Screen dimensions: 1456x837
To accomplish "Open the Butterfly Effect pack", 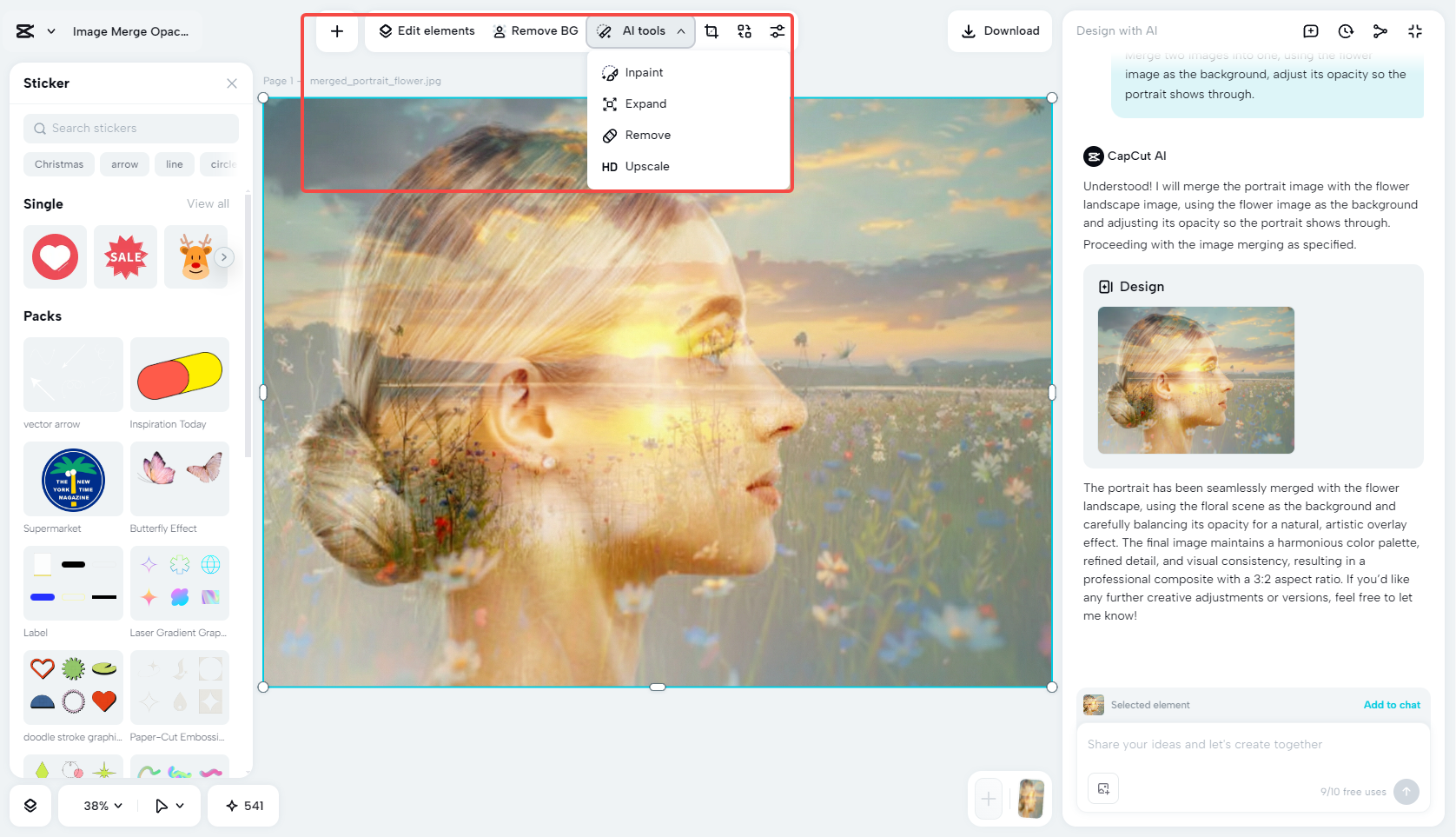I will 180,479.
